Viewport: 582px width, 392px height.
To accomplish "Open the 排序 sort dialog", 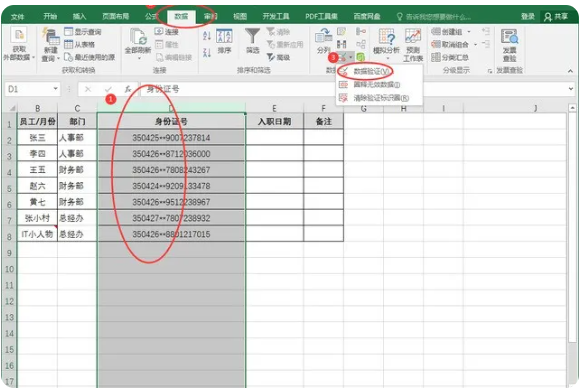I will click(224, 42).
